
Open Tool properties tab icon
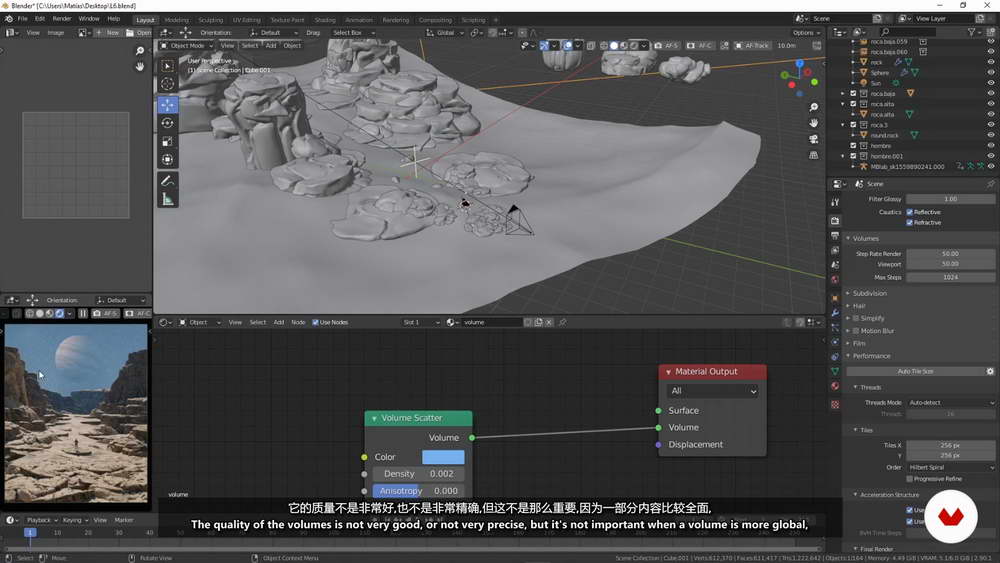tap(835, 202)
